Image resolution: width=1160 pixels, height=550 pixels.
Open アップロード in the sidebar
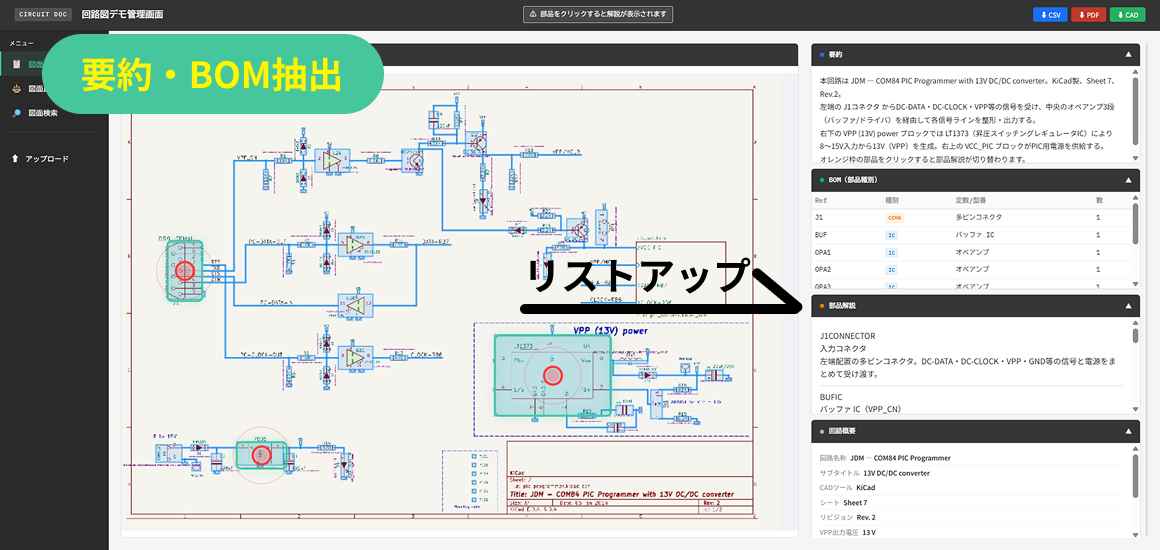tap(47, 158)
